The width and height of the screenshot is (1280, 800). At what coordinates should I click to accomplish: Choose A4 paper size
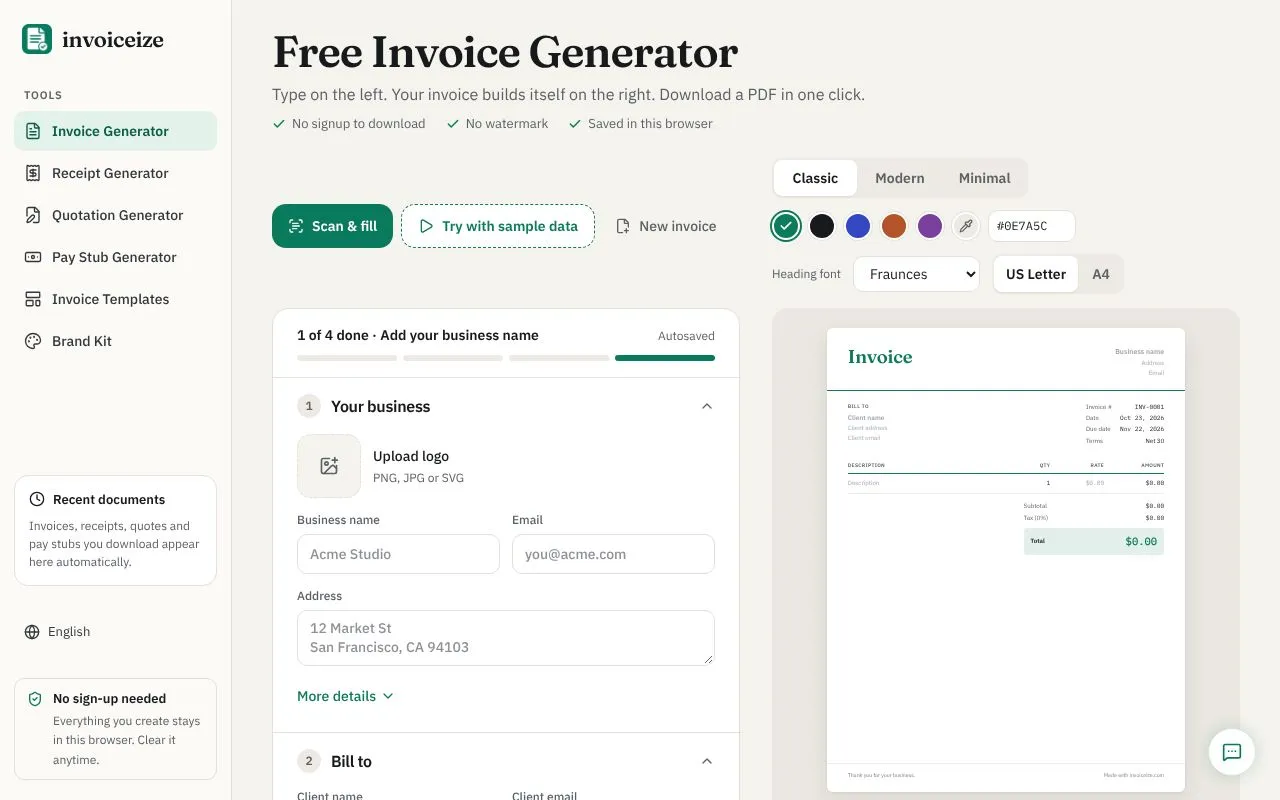pos(1101,274)
